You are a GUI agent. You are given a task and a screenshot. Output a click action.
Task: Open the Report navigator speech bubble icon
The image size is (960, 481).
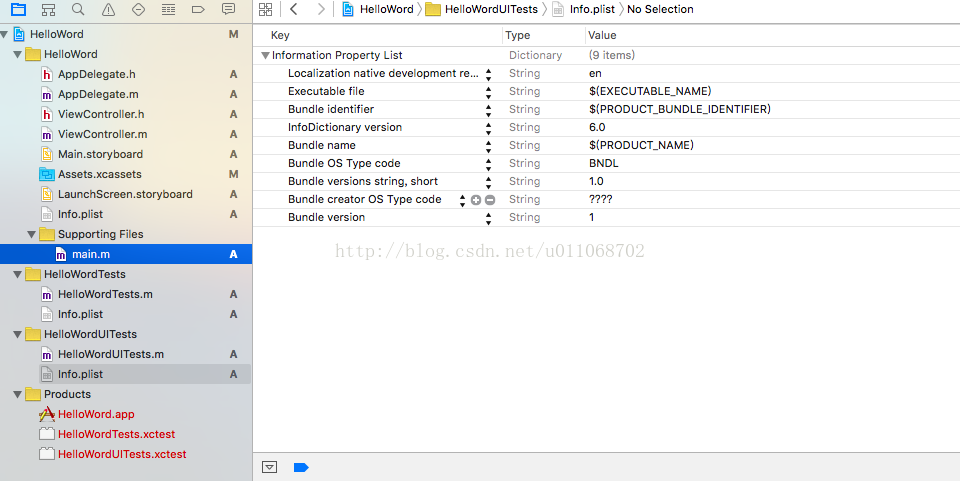(x=228, y=9)
